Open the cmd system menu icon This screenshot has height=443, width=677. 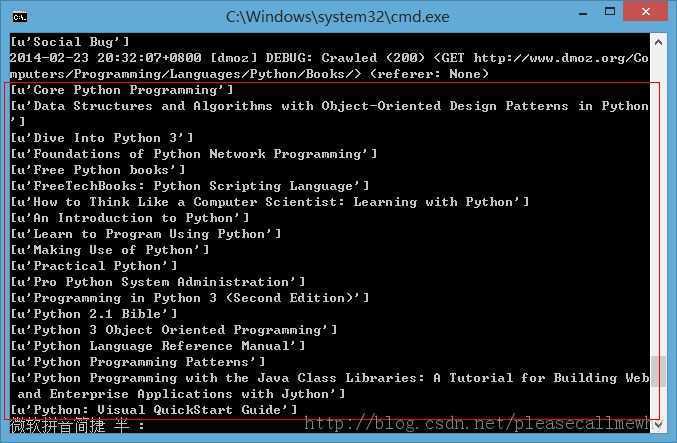point(20,16)
